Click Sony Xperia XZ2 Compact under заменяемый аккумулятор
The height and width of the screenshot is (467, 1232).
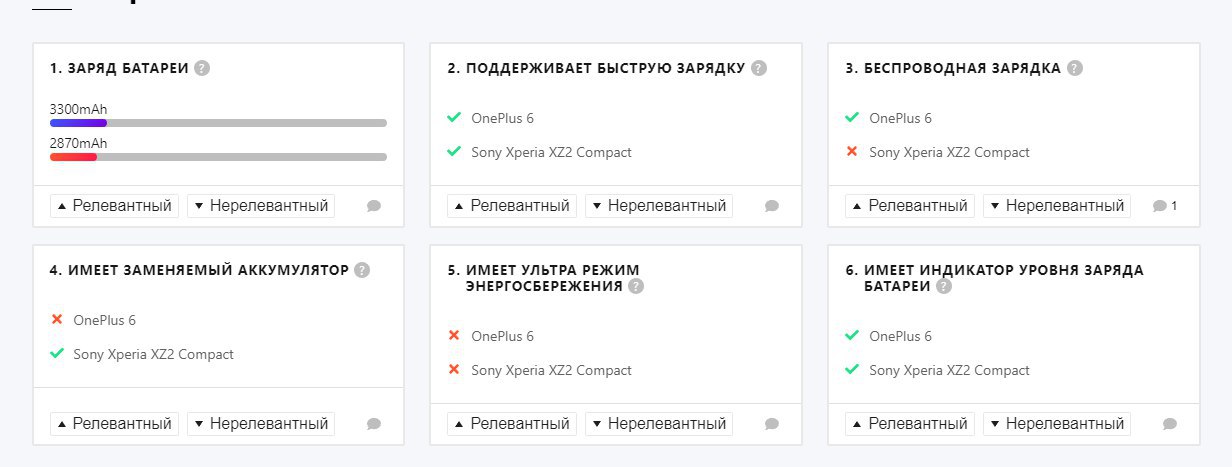coord(153,354)
